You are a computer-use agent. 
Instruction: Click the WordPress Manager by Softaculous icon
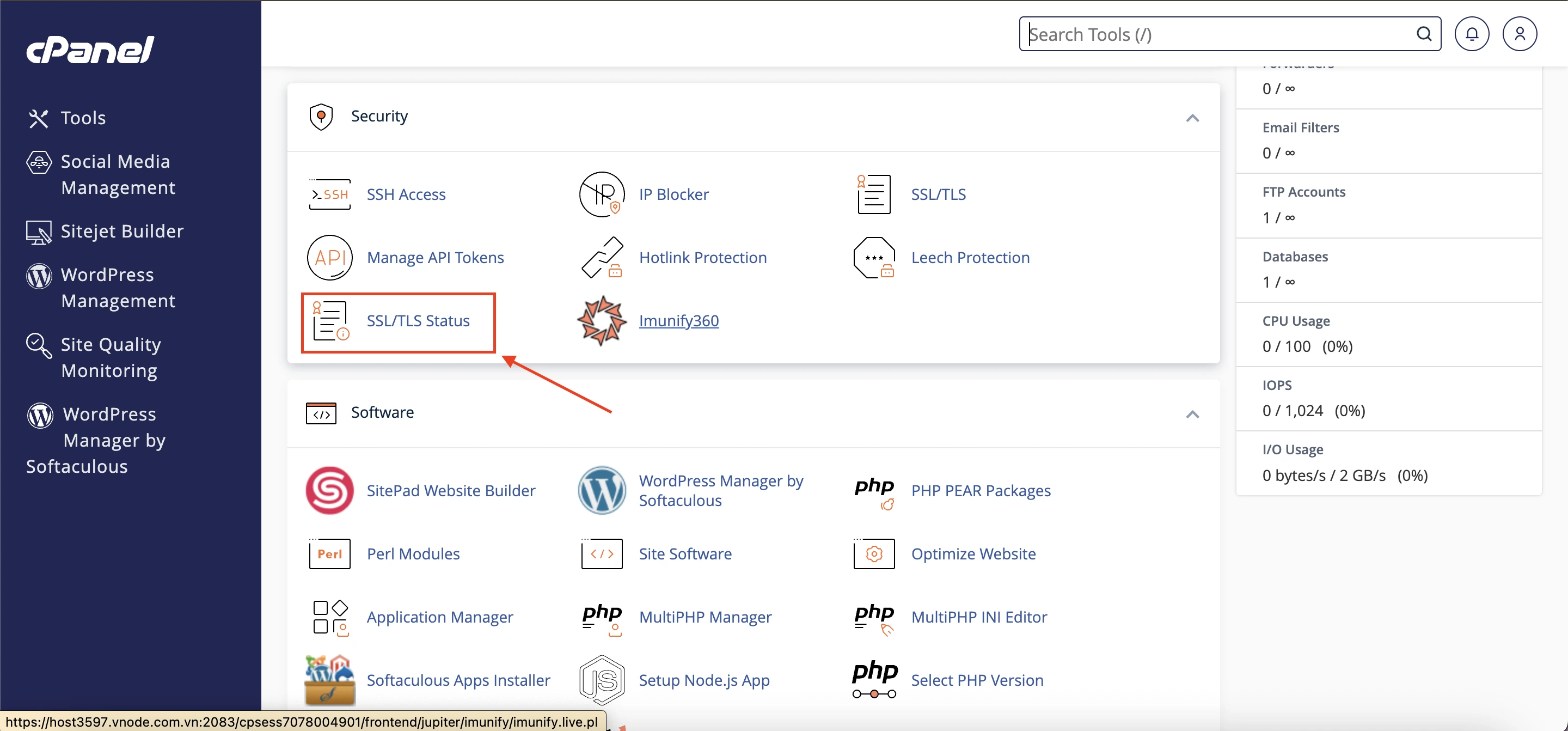(602, 491)
